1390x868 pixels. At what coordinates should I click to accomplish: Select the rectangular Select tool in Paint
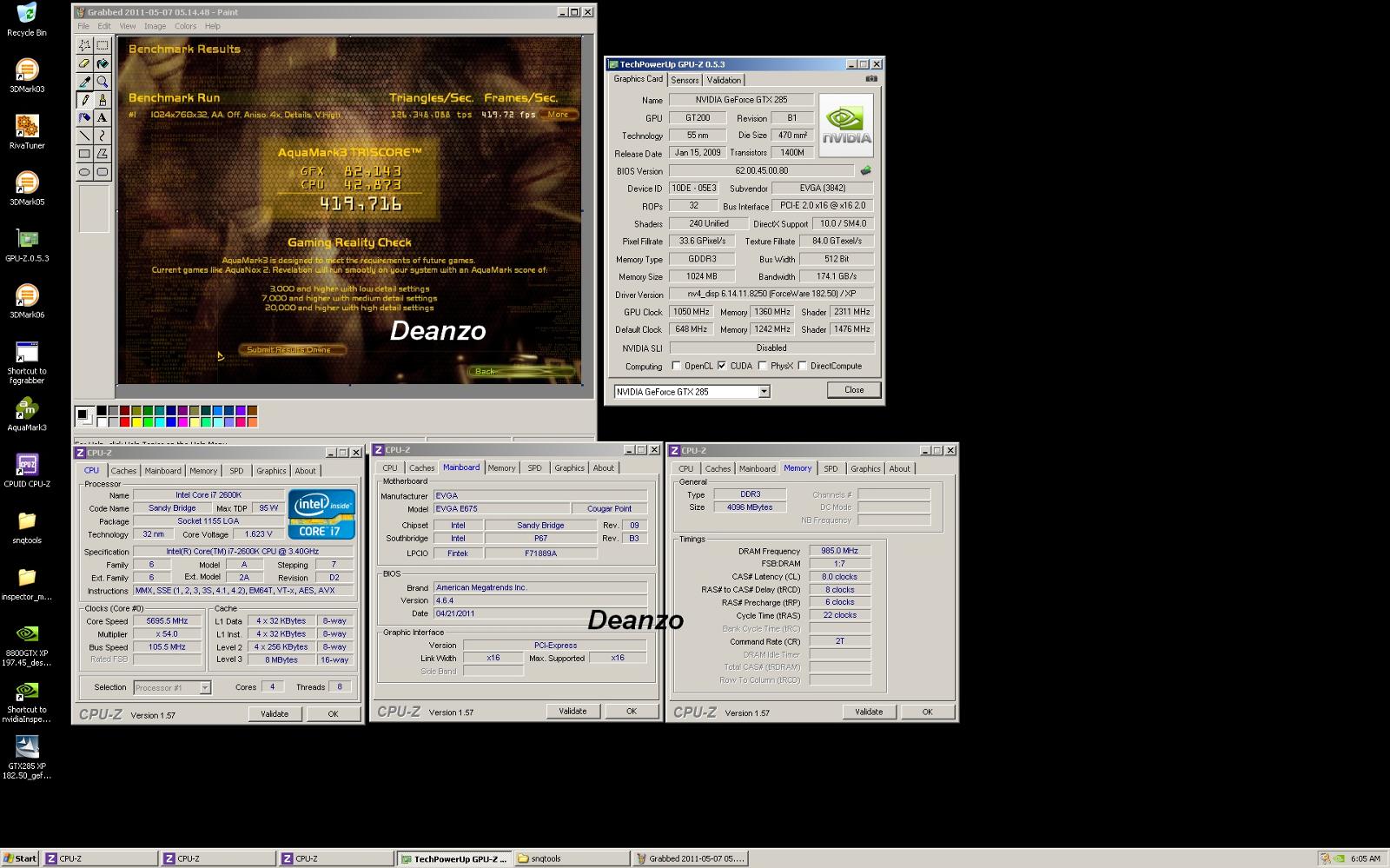click(103, 45)
